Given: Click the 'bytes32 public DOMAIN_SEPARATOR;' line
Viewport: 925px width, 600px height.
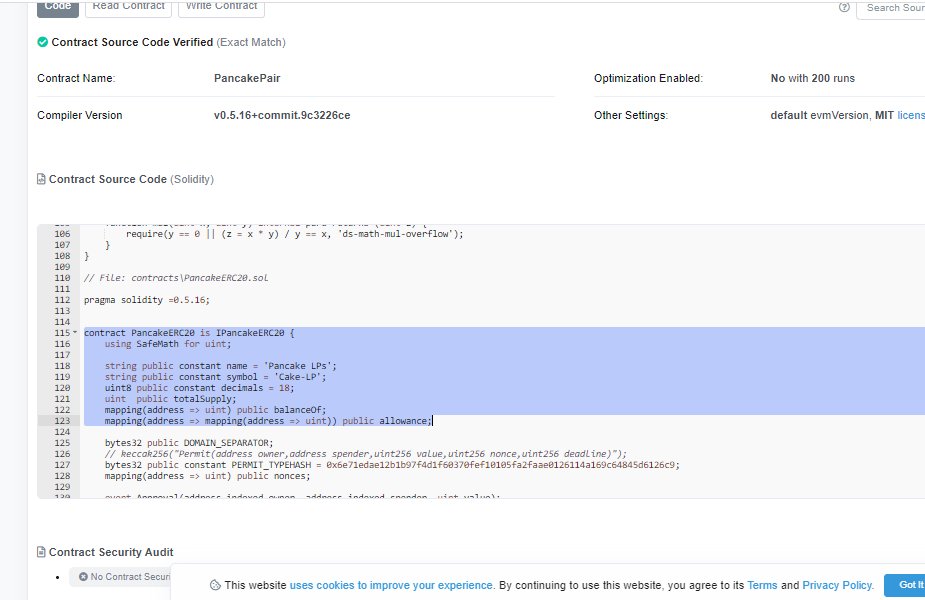Looking at the screenshot, I should (189, 443).
